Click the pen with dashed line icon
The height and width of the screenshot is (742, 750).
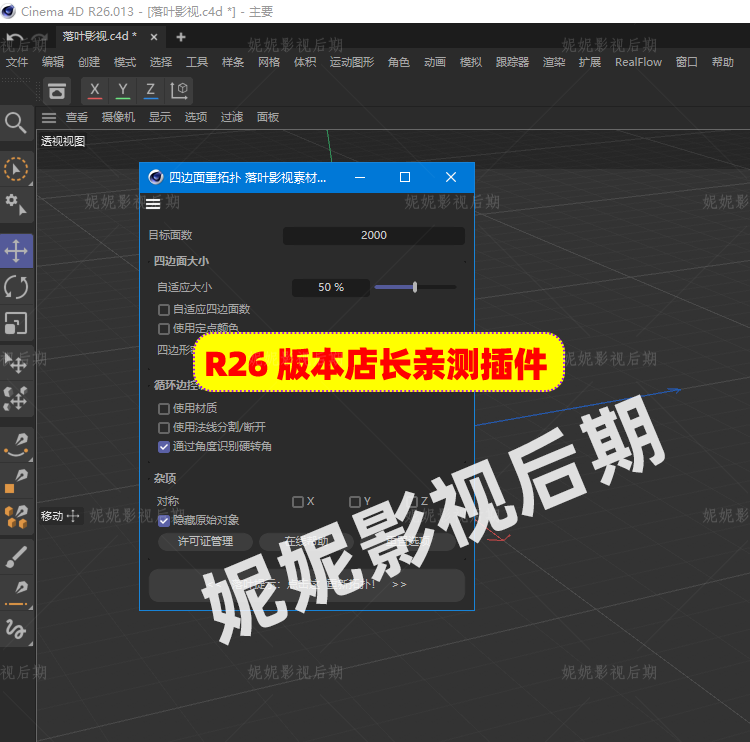click(x=16, y=593)
